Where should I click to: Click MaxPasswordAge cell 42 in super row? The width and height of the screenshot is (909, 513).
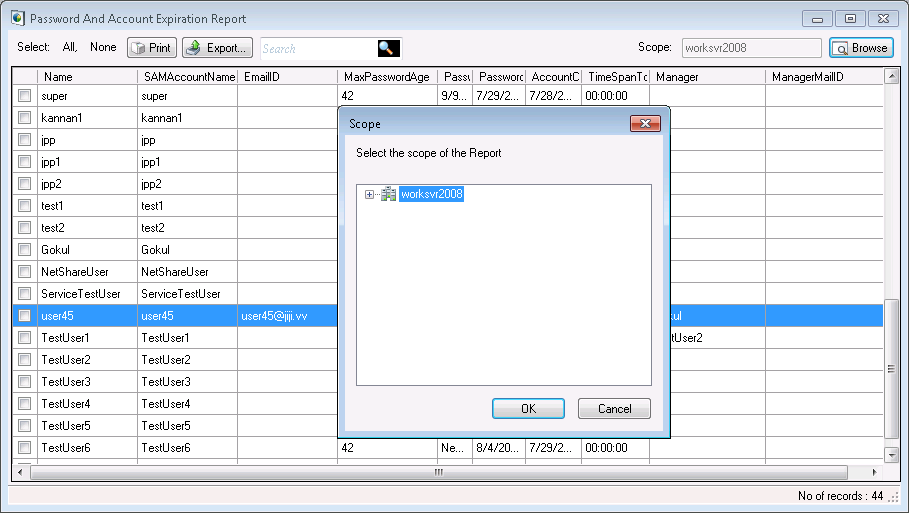[388, 96]
